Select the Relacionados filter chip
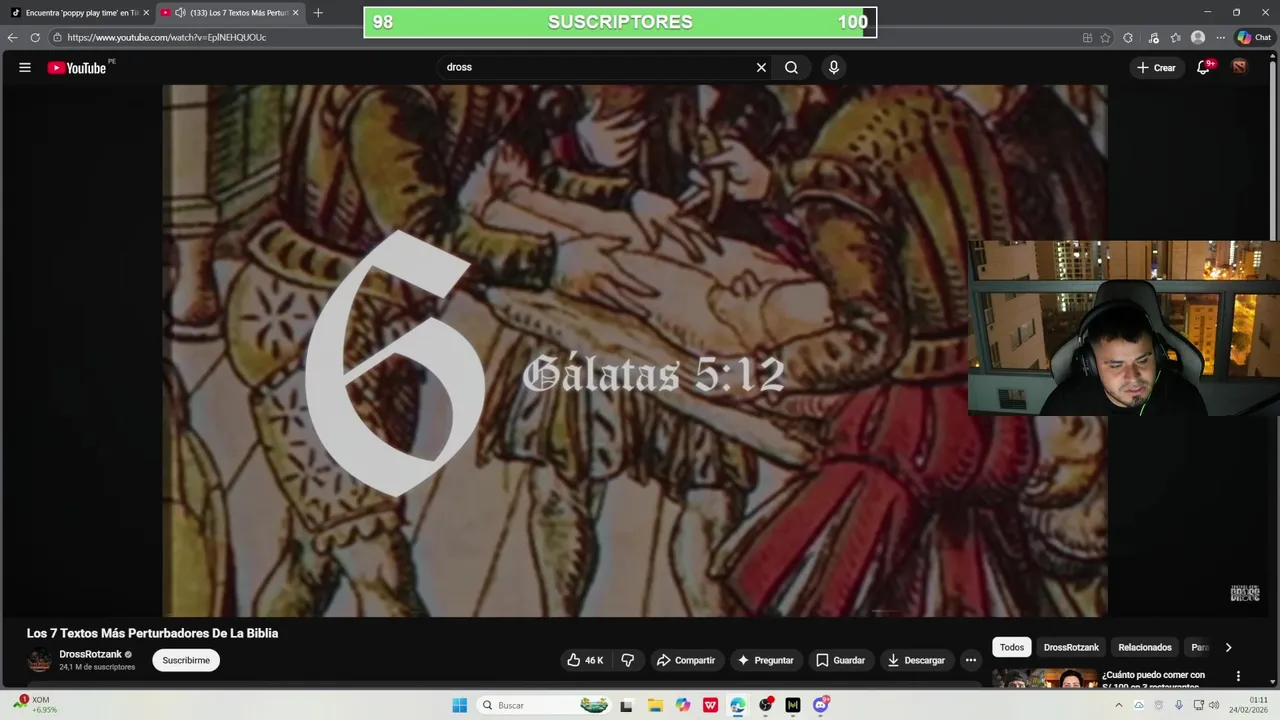This screenshot has width=1280, height=720. click(1145, 647)
